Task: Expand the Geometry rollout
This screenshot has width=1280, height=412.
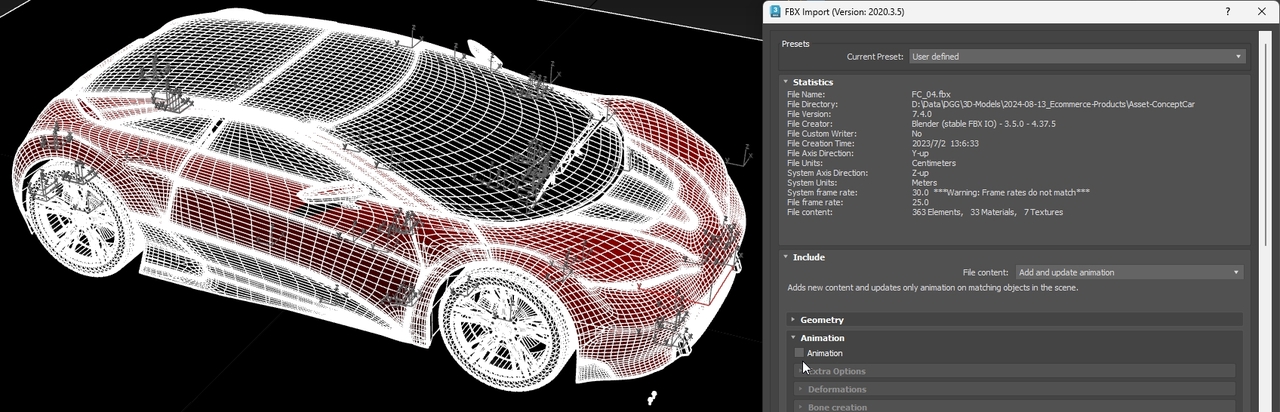Action: [1015, 320]
